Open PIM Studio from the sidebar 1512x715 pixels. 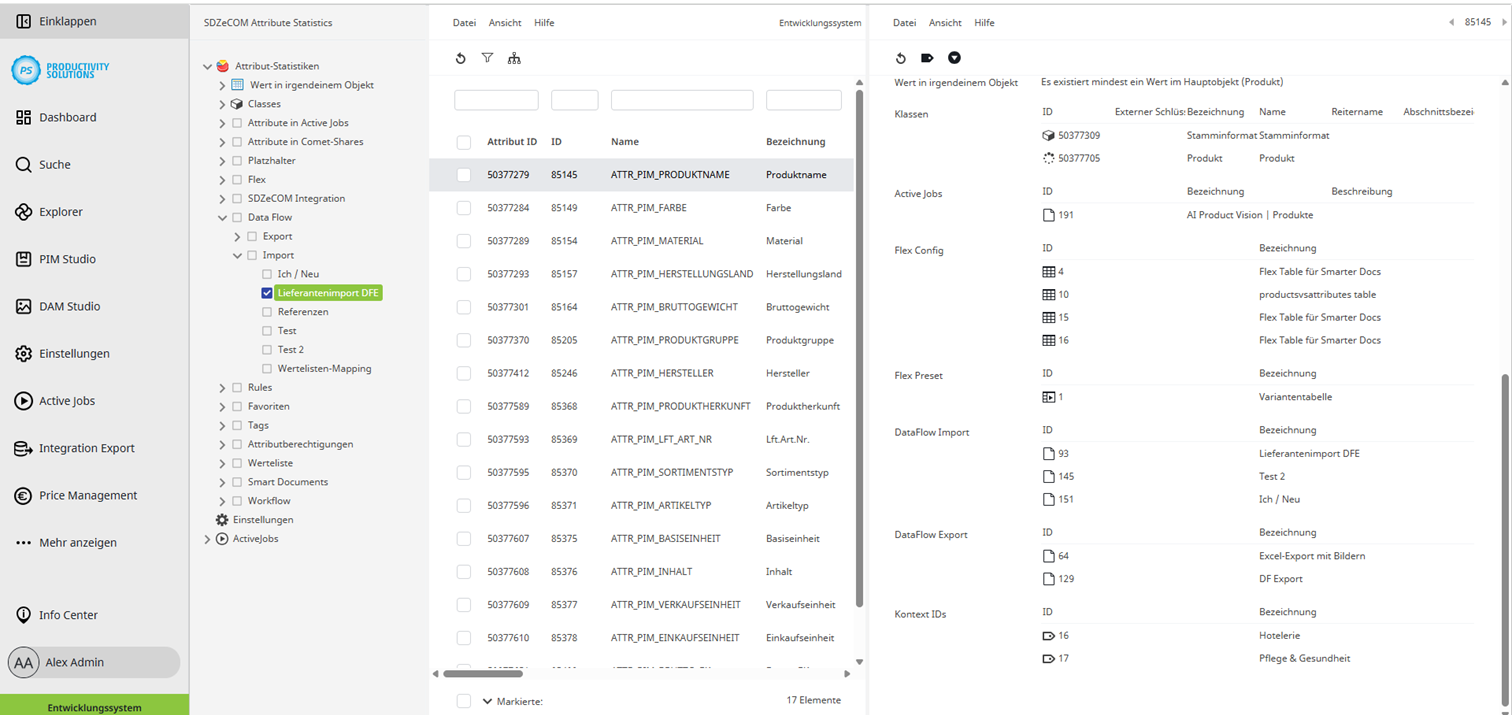[24, 258]
